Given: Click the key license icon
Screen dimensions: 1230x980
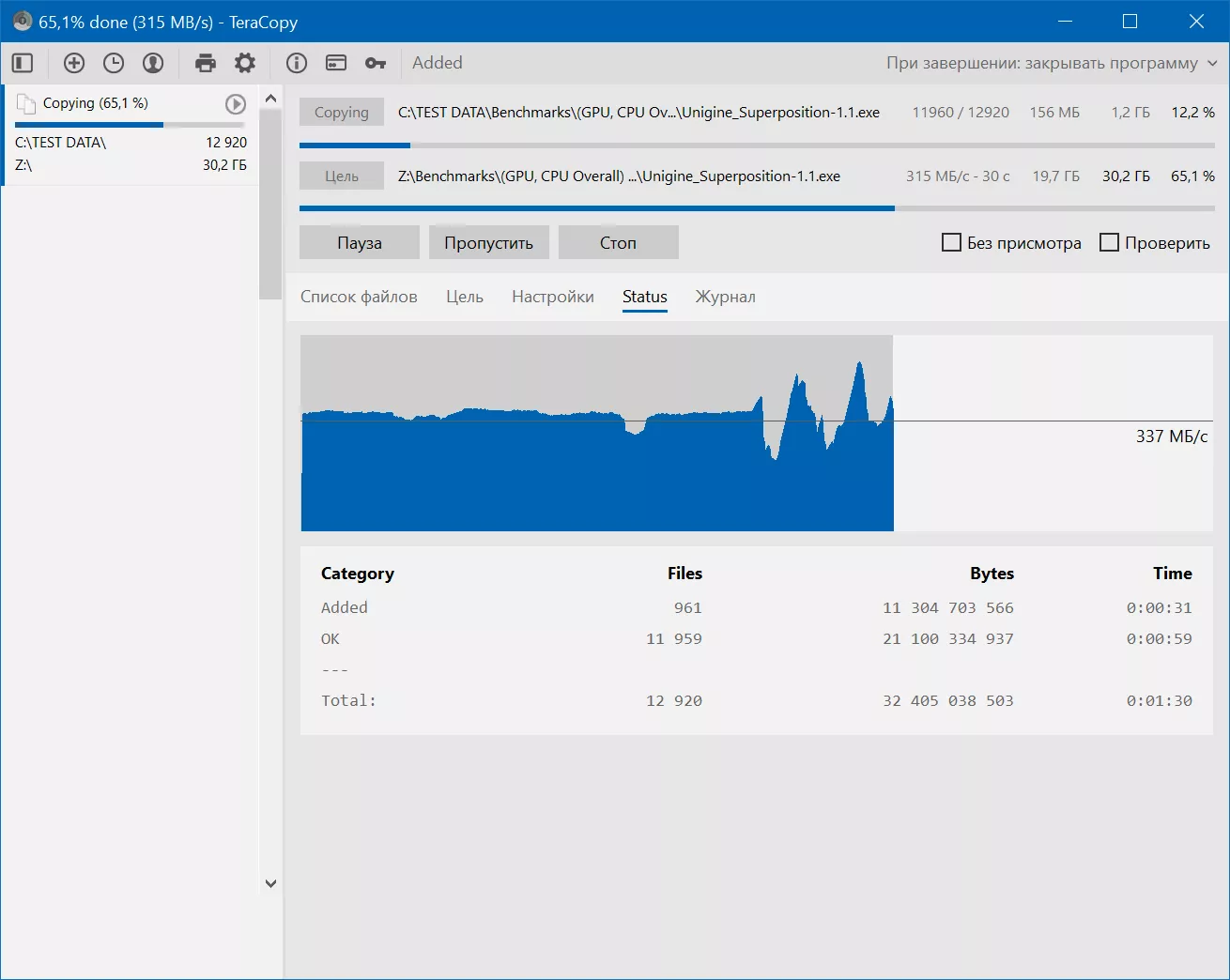Looking at the screenshot, I should [x=376, y=63].
